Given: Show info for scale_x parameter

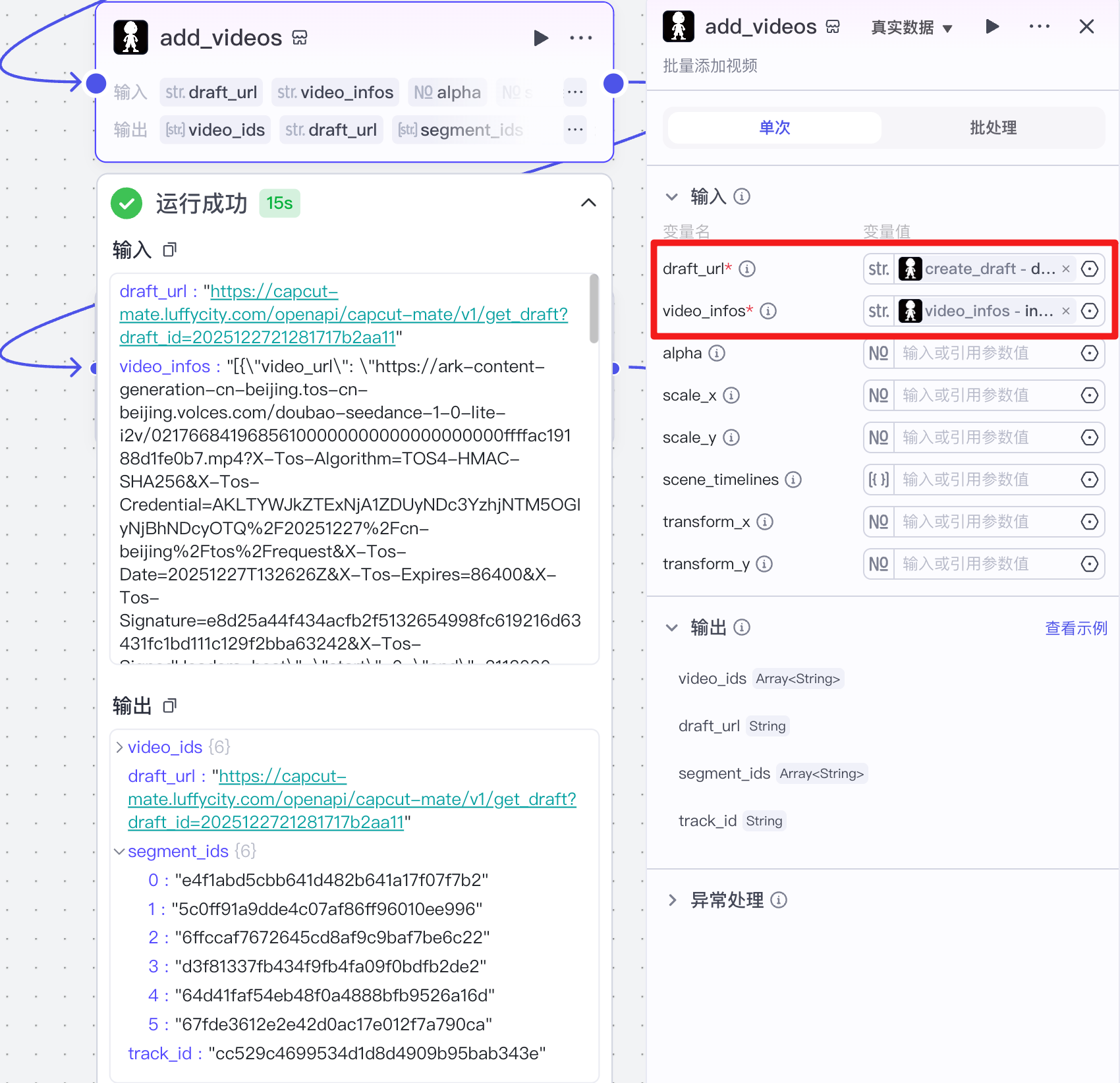Looking at the screenshot, I should [x=731, y=395].
